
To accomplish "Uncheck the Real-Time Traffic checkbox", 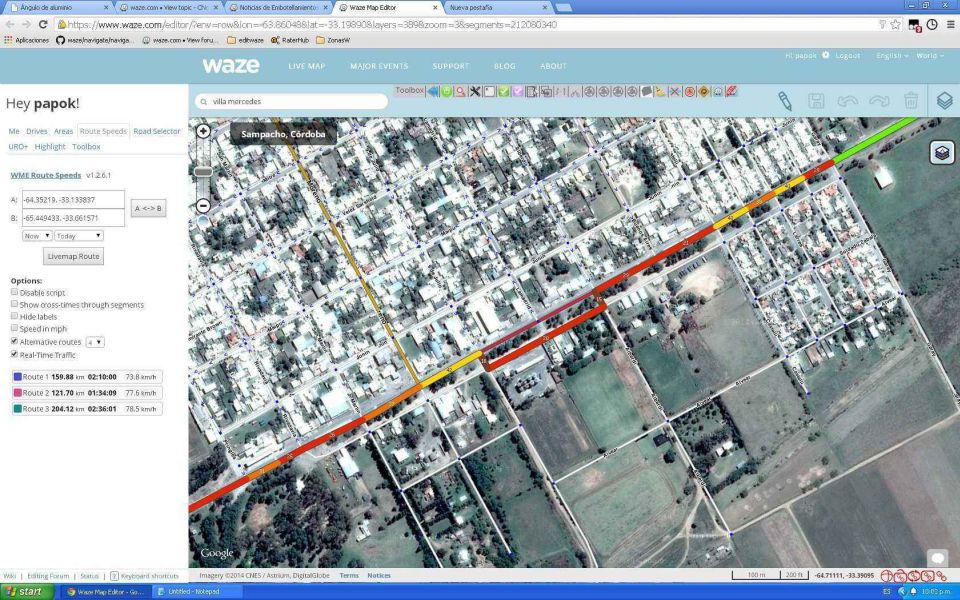I will [x=14, y=354].
